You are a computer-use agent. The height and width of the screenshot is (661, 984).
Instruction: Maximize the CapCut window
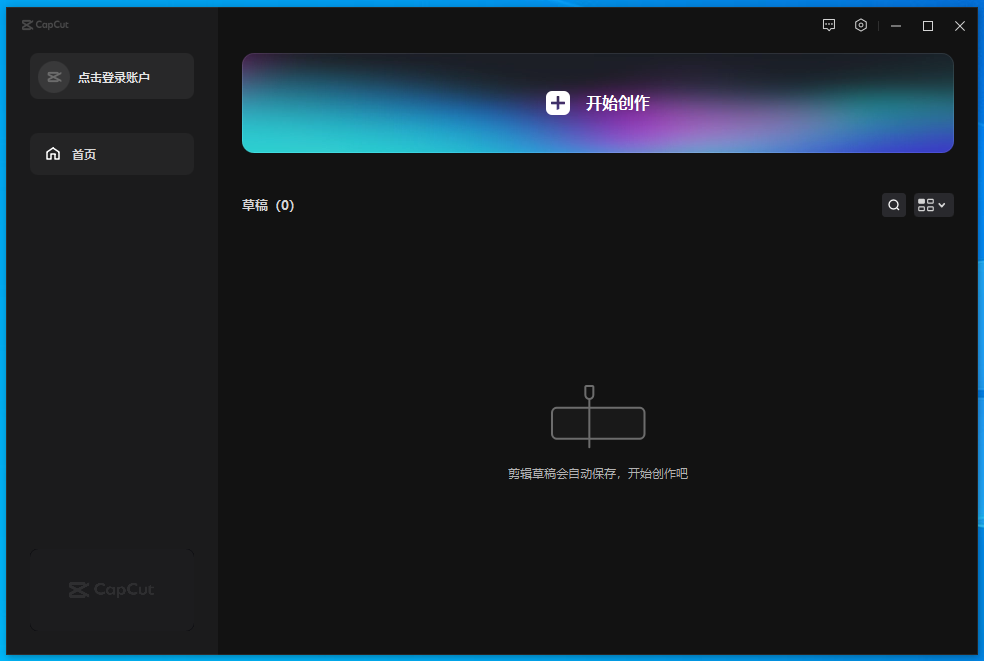click(x=928, y=26)
